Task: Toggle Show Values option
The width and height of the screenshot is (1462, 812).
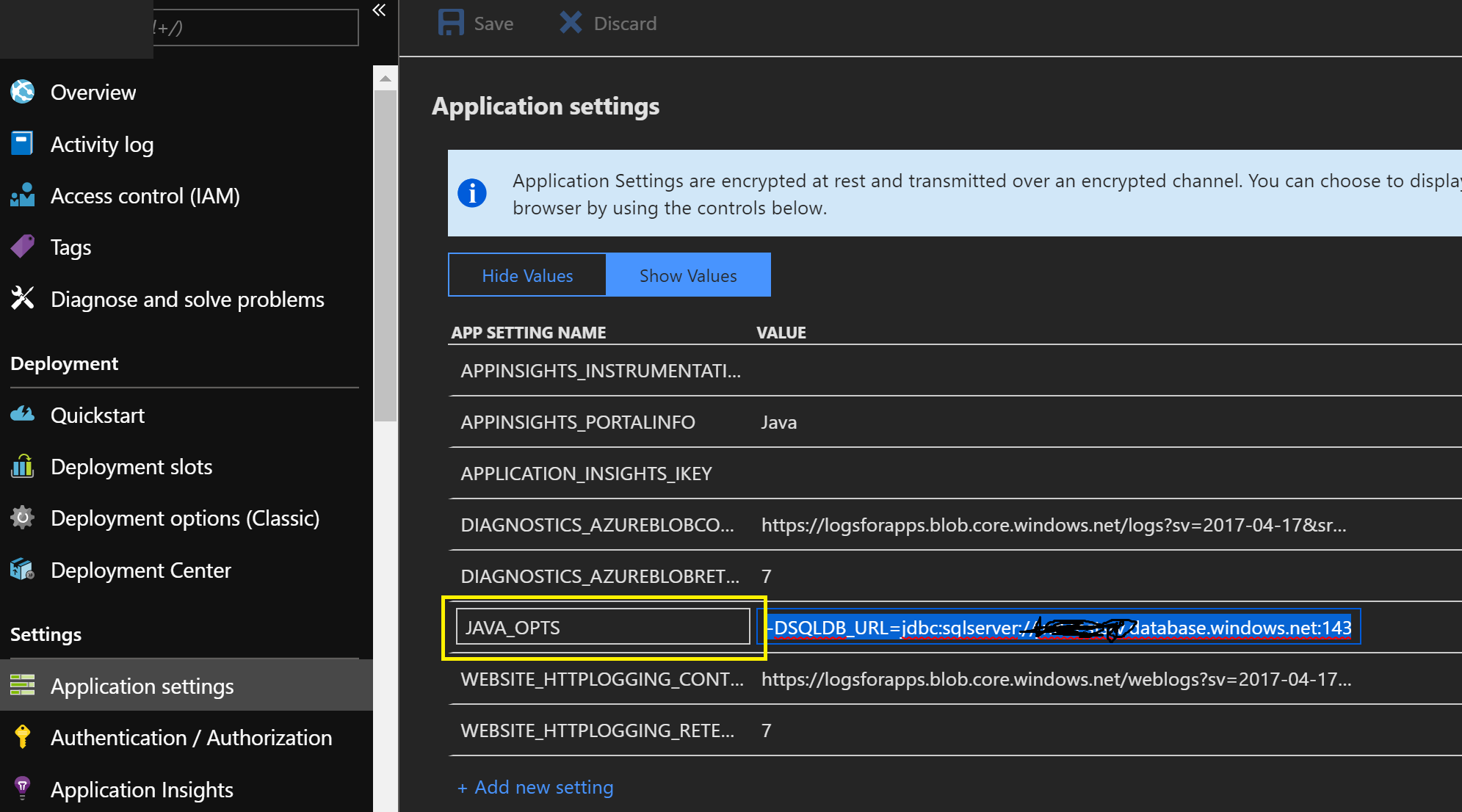Action: pyautogui.click(x=688, y=275)
